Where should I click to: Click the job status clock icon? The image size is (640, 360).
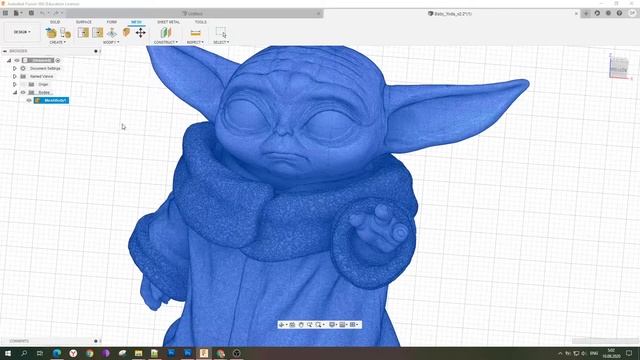pos(608,13)
